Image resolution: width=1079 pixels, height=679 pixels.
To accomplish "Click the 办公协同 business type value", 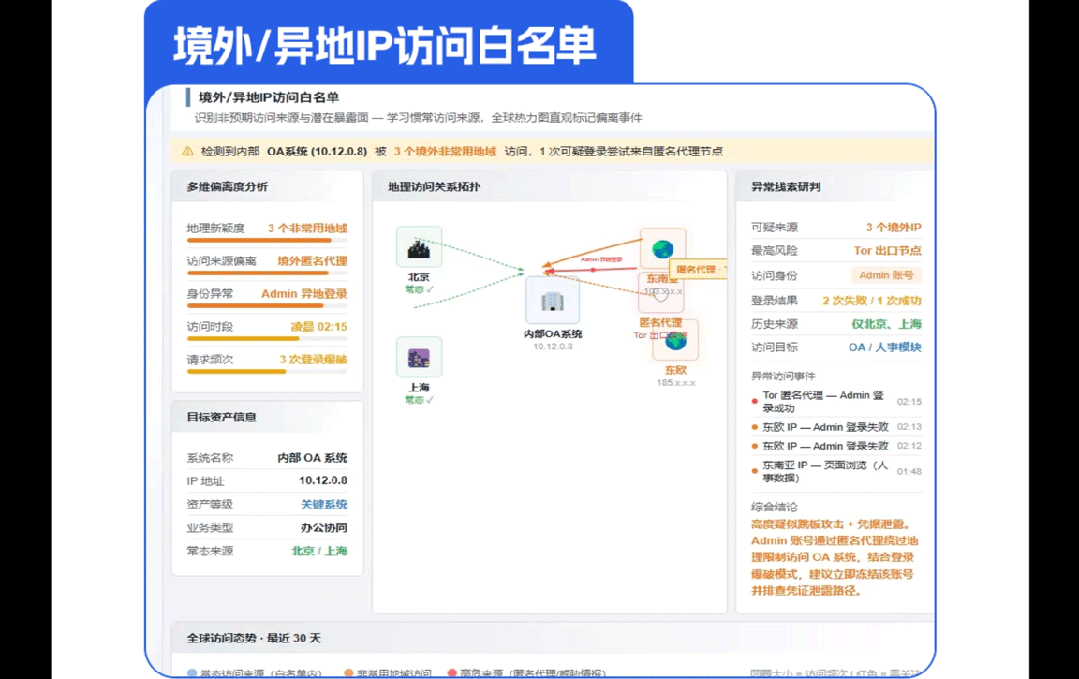I will [x=324, y=528].
